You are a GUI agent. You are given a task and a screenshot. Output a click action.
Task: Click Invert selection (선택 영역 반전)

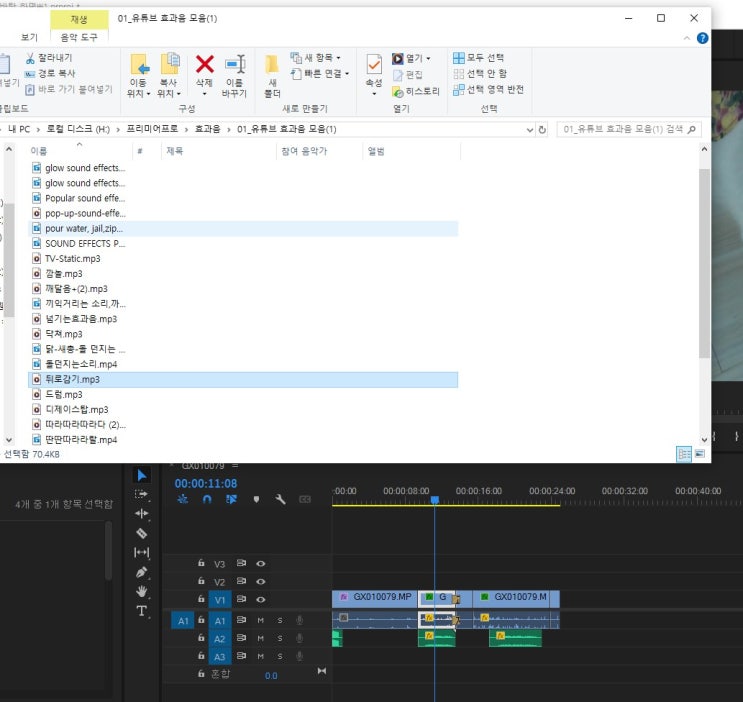488,89
